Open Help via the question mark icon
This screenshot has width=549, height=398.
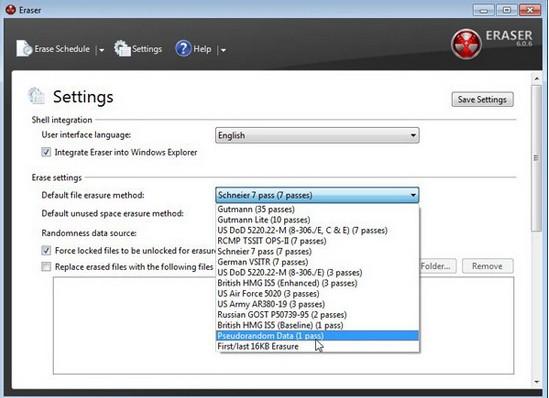(x=183, y=49)
